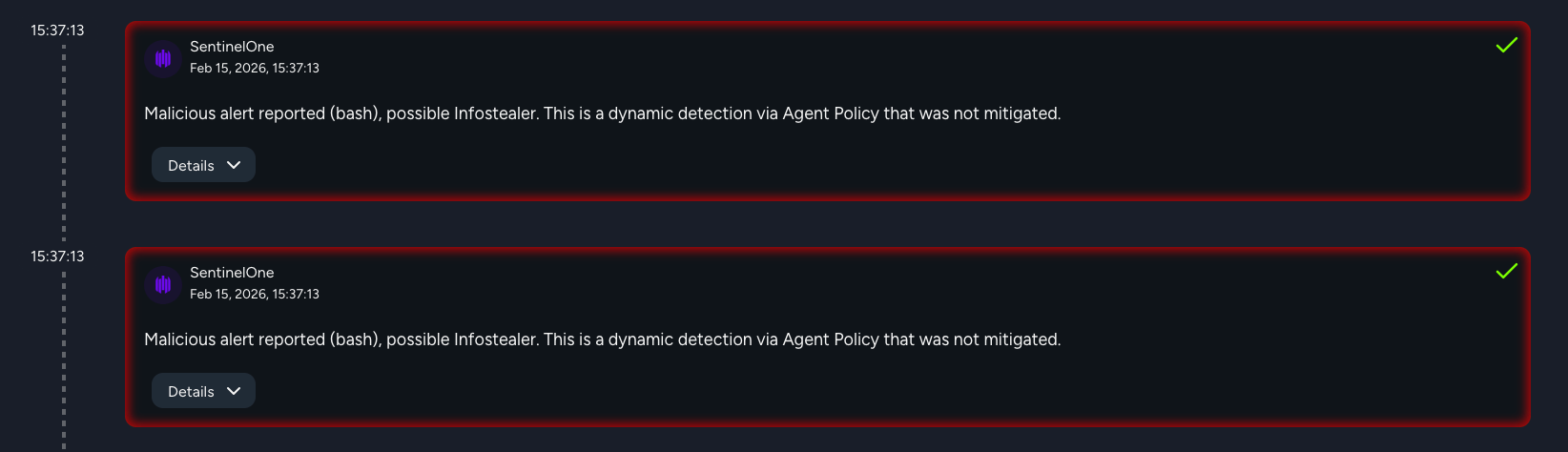Click the Feb 15, 2026 date on the second alert
The width and height of the screenshot is (1568, 452).
coord(255,295)
